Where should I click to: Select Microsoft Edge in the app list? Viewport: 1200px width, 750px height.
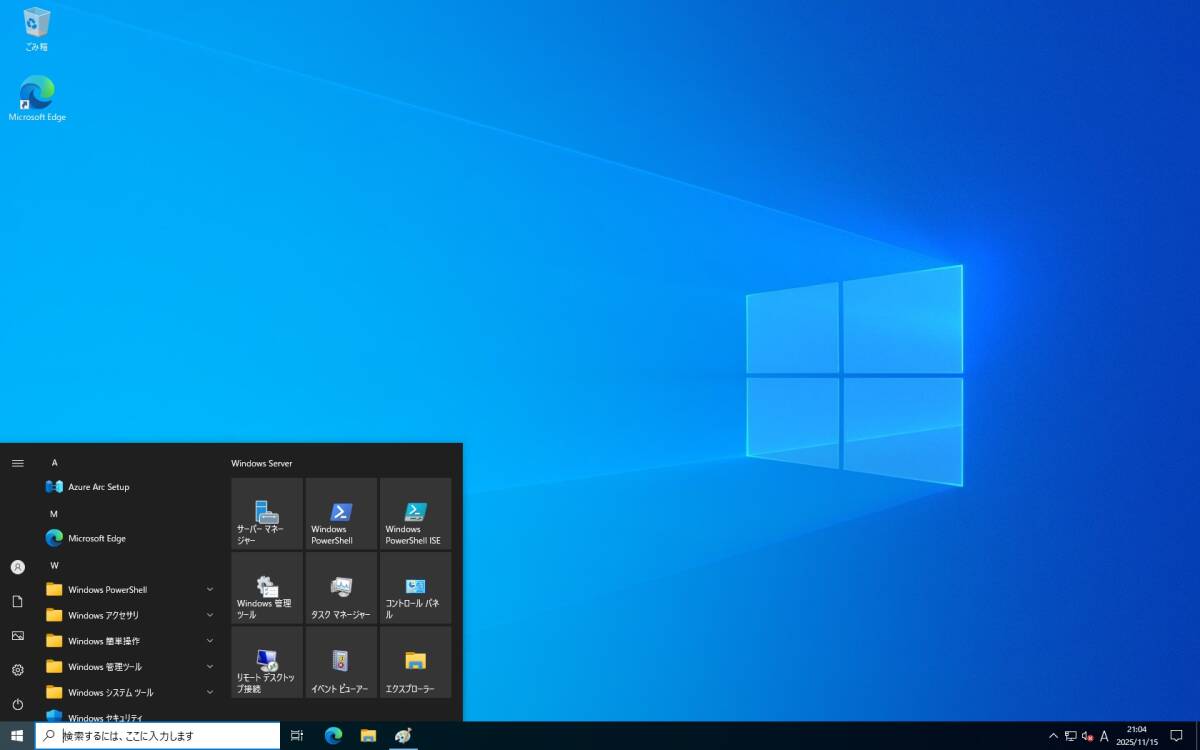pyautogui.click(x=96, y=538)
